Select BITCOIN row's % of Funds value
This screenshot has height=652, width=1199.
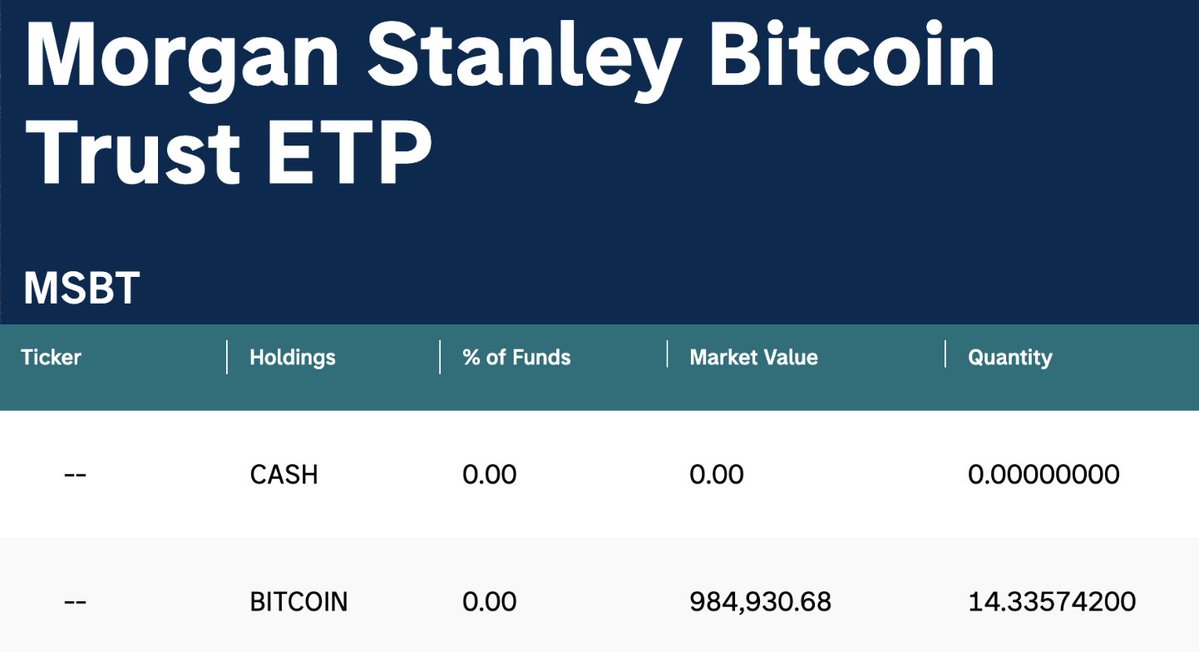tap(489, 602)
